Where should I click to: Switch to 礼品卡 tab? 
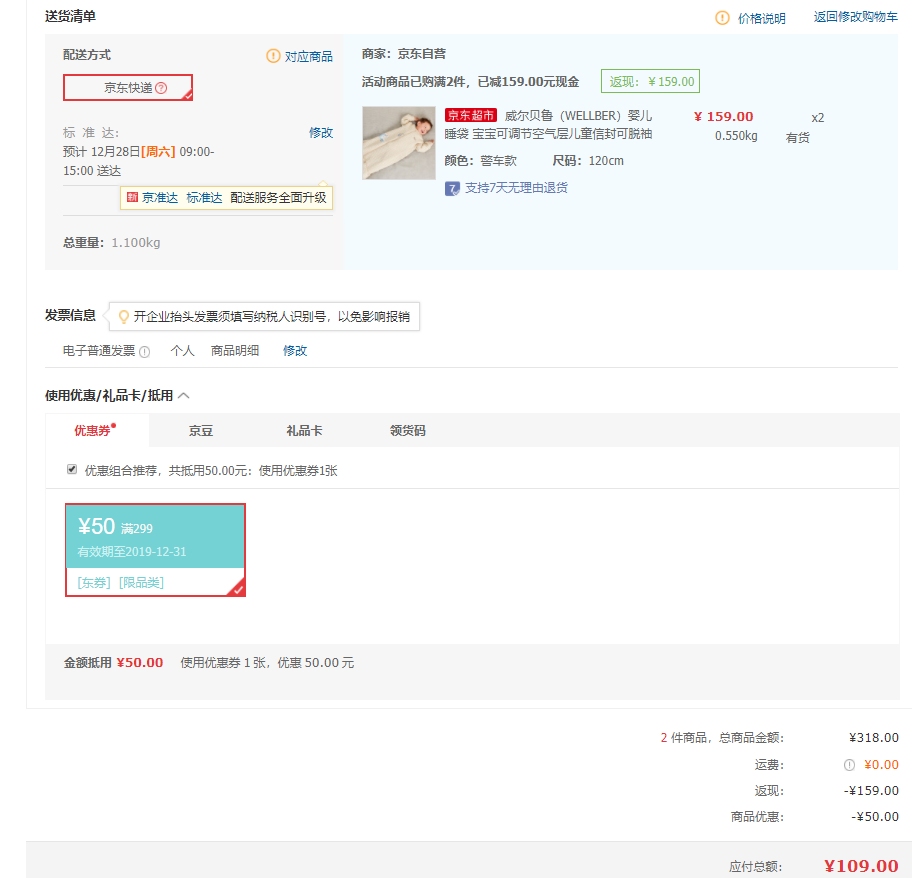304,430
